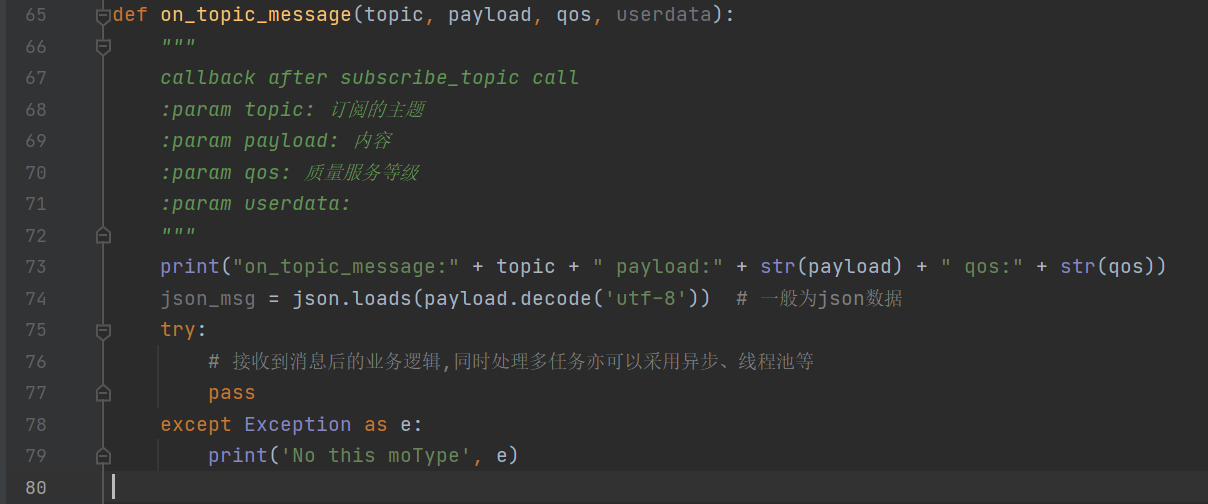Click the '质量服务等级' description in the docstring
The image size is (1208, 504).
coord(362,172)
